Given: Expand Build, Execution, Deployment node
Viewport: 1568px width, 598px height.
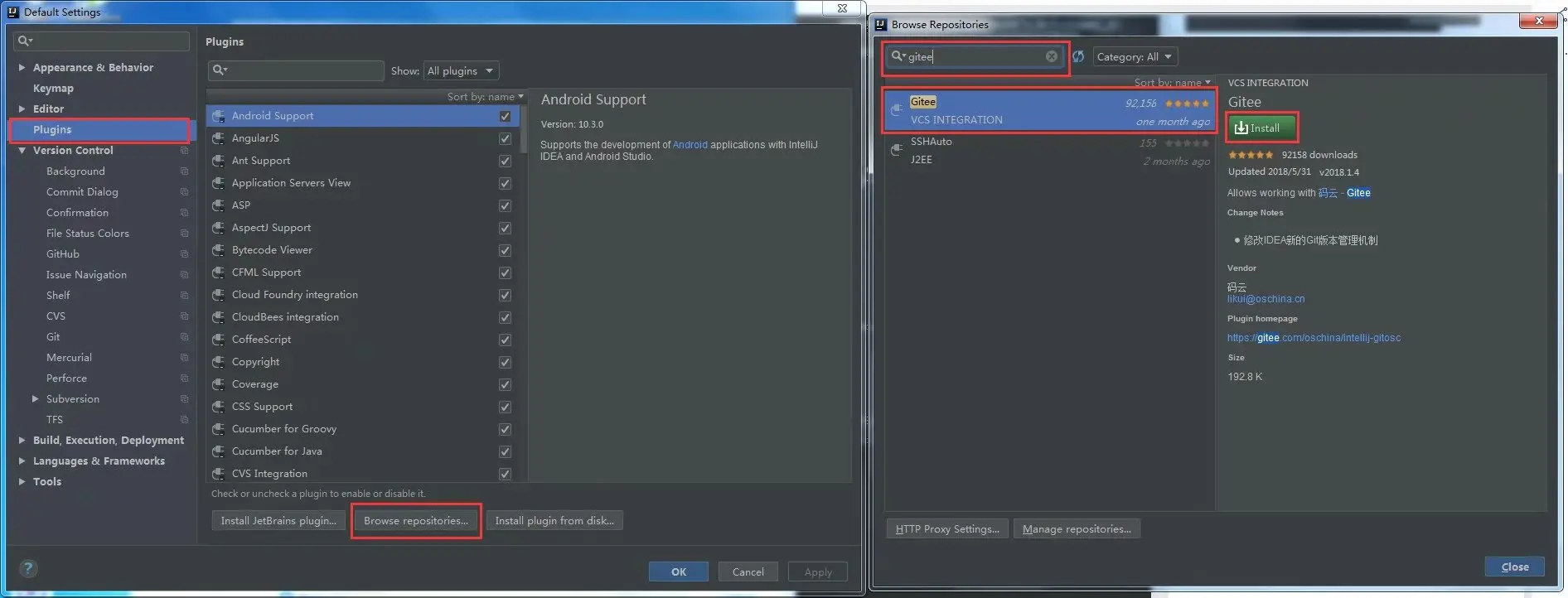Looking at the screenshot, I should [22, 441].
